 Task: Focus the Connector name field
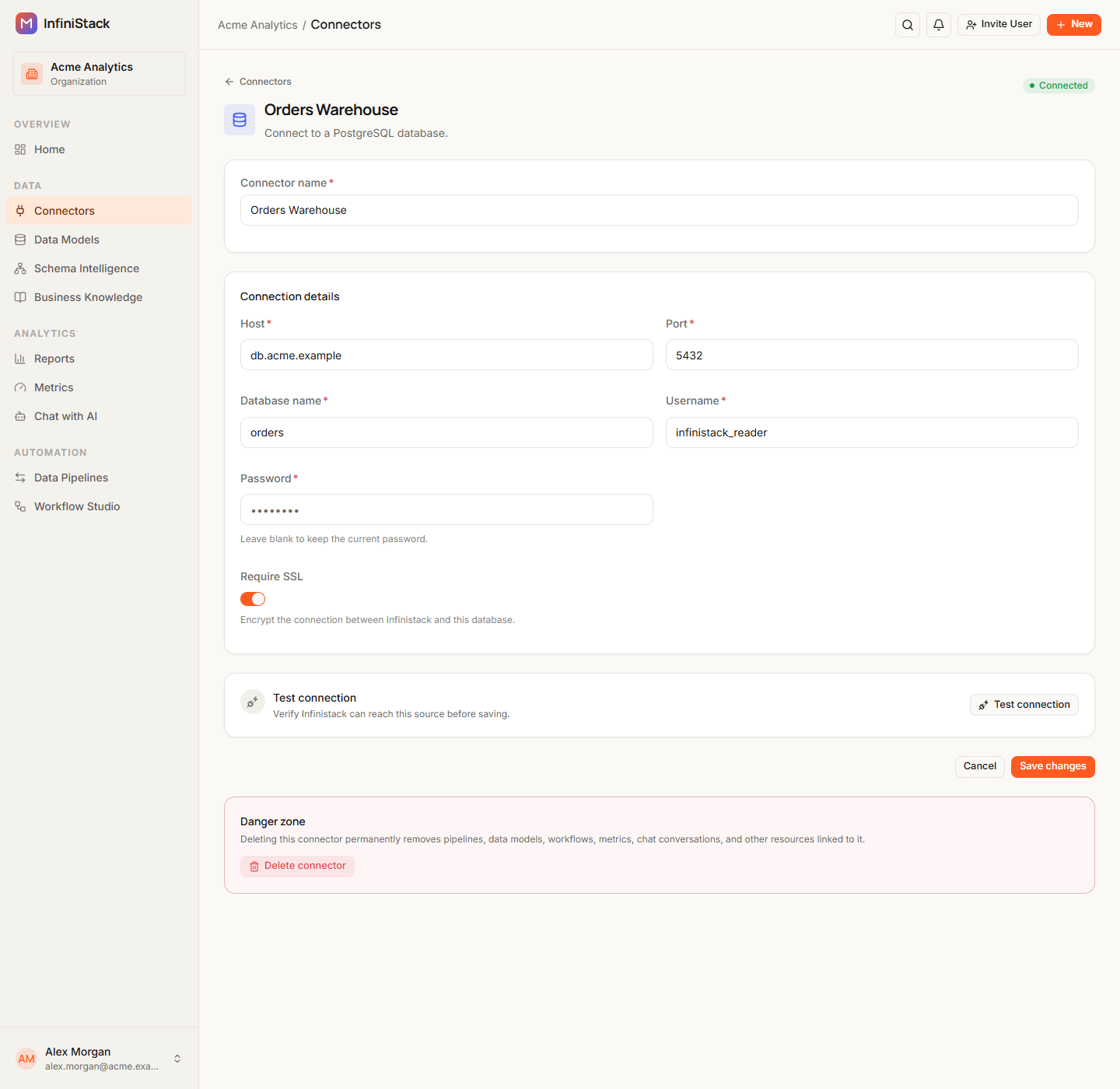(x=660, y=210)
